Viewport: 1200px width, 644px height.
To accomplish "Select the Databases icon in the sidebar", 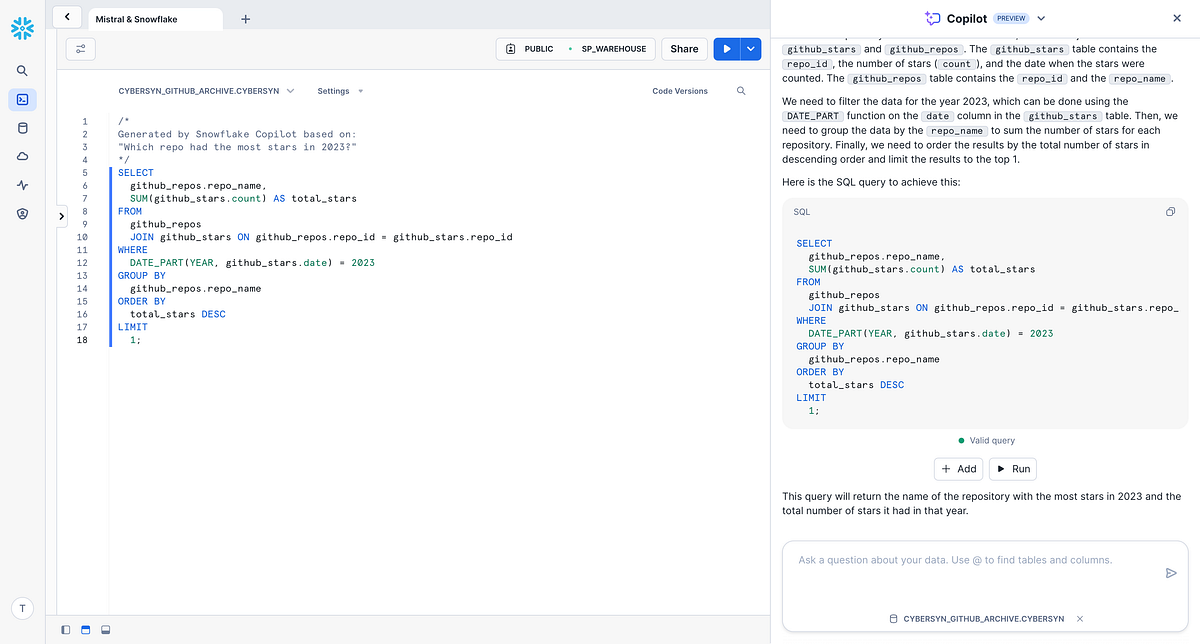I will click(x=21, y=128).
